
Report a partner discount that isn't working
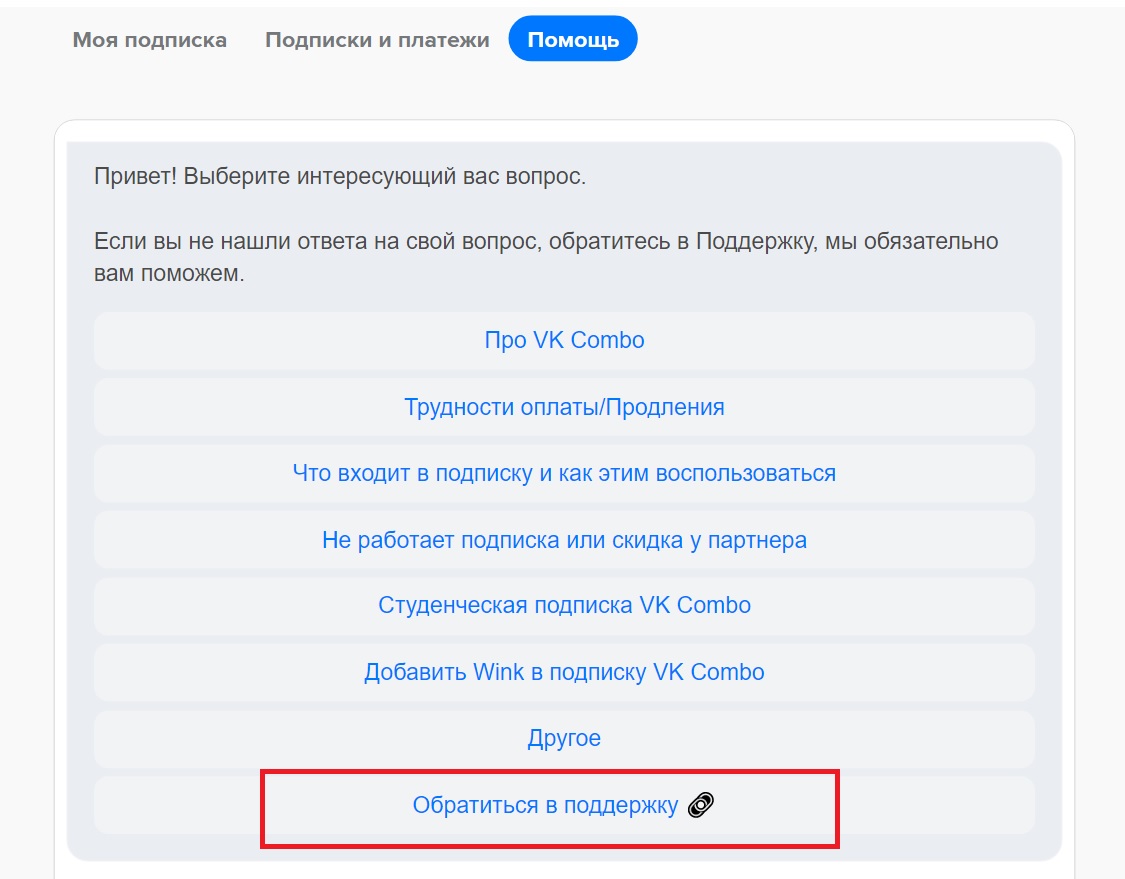point(564,540)
